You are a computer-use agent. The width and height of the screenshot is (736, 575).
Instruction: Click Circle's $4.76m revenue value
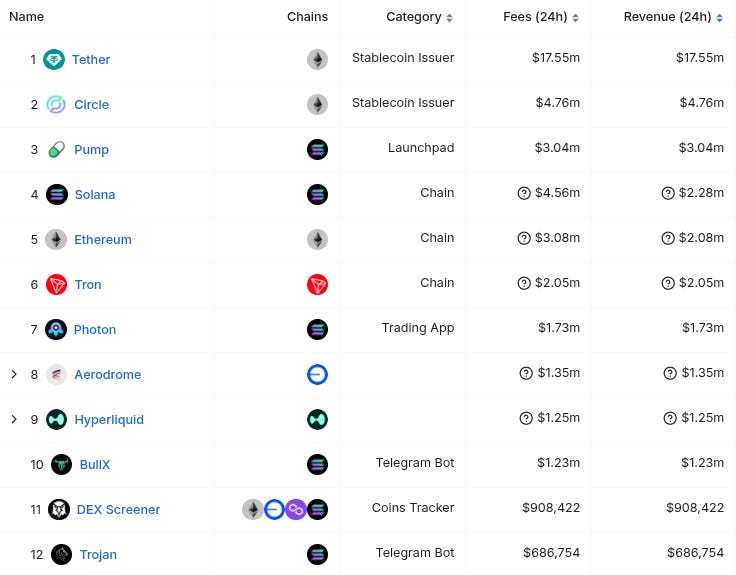coord(702,103)
